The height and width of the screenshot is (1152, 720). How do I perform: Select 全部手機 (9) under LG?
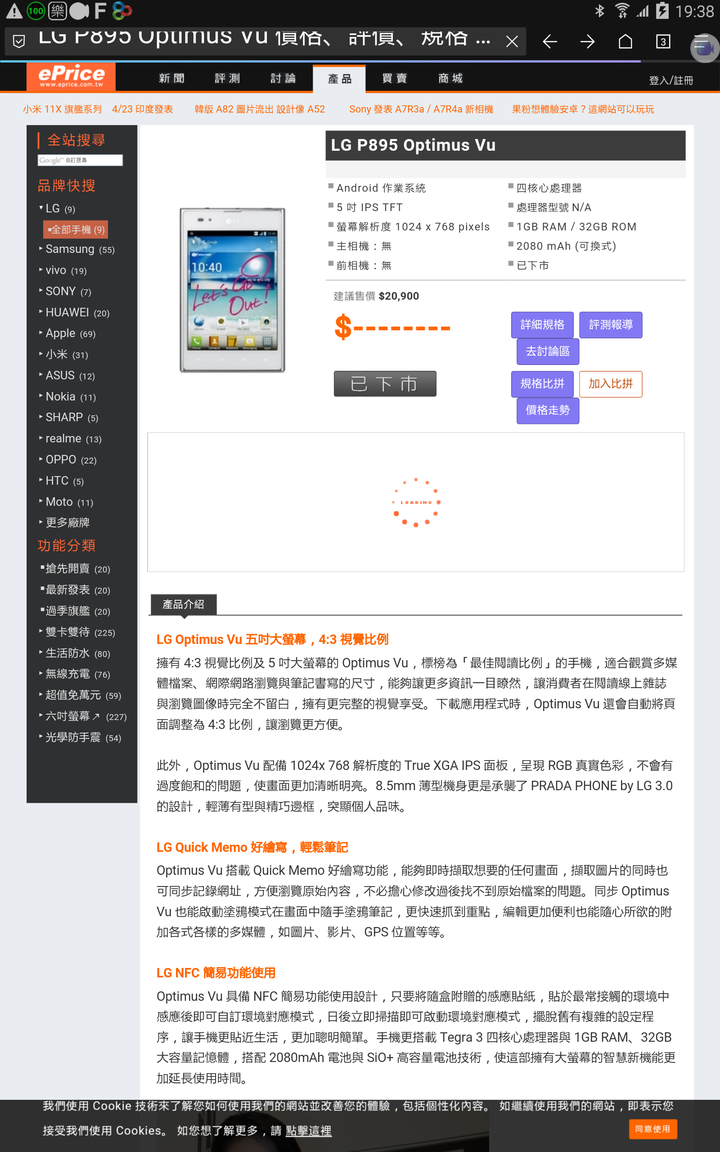point(76,229)
